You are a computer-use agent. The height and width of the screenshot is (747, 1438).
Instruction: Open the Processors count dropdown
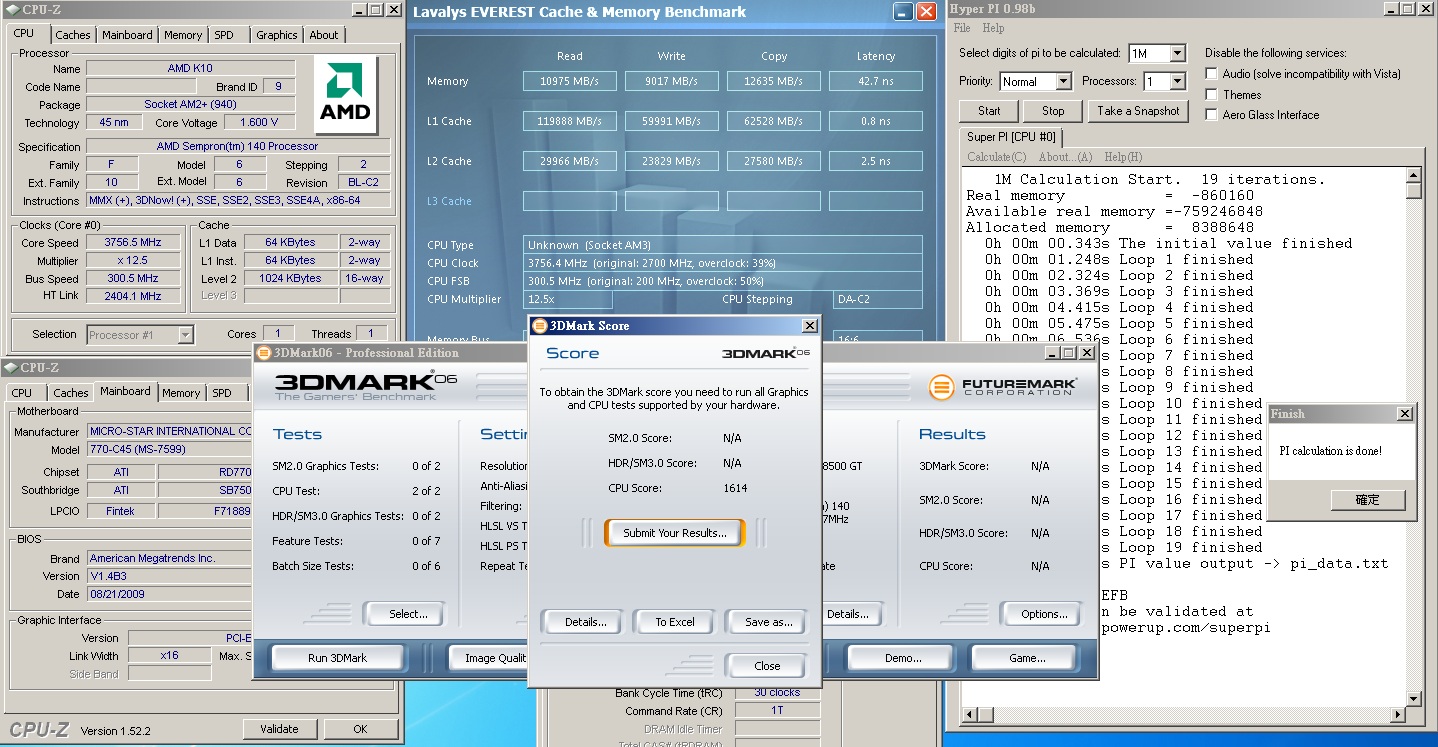[x=1177, y=81]
